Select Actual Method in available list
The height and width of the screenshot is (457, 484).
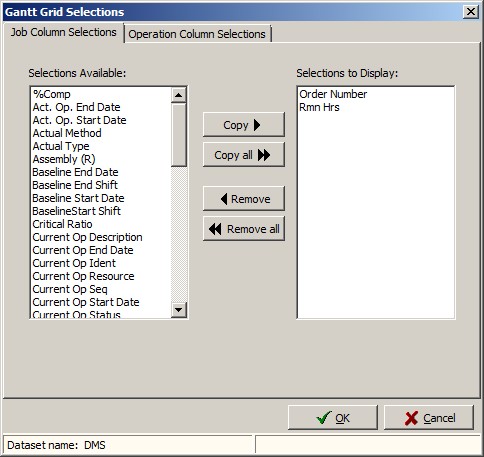tap(67, 133)
